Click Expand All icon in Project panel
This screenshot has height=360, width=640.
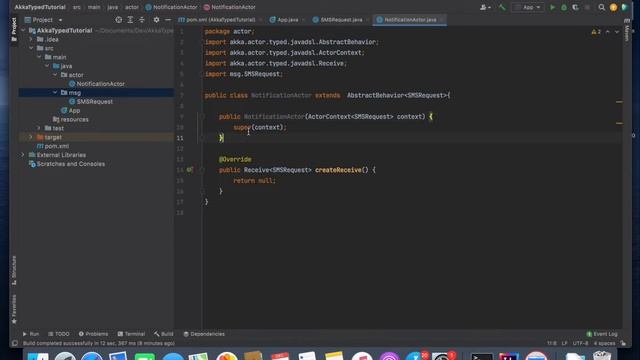tap(130, 20)
